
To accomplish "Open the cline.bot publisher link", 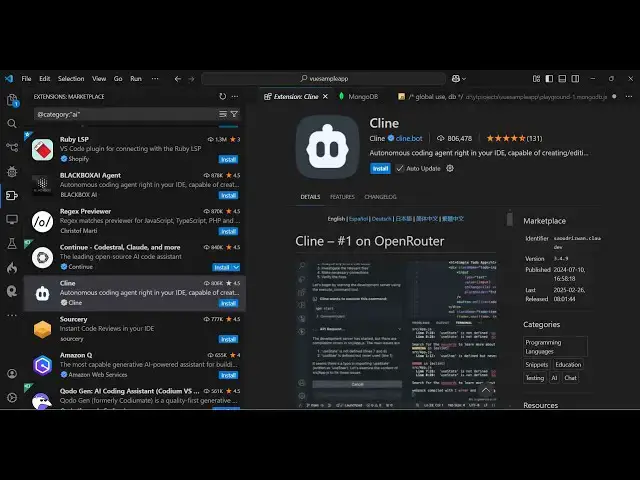I will coord(409,138).
